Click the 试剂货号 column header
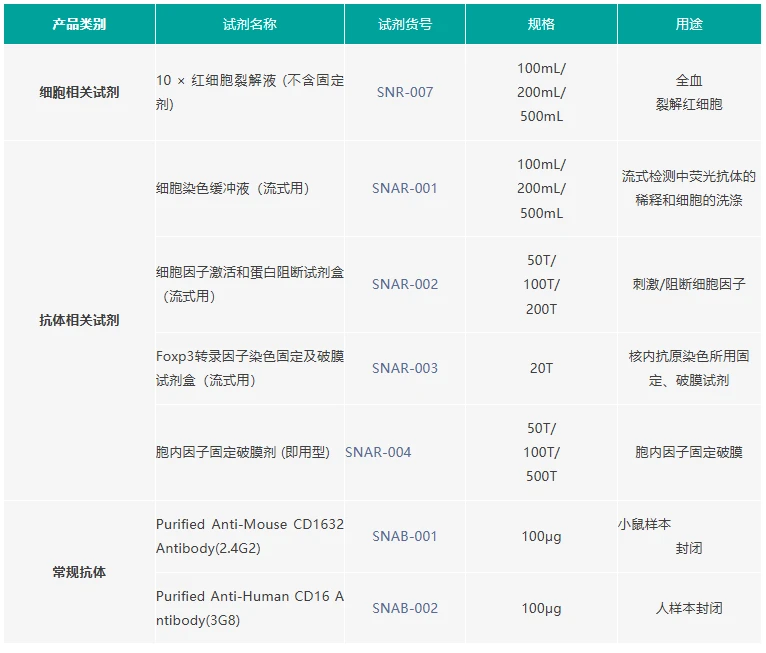 click(x=405, y=24)
